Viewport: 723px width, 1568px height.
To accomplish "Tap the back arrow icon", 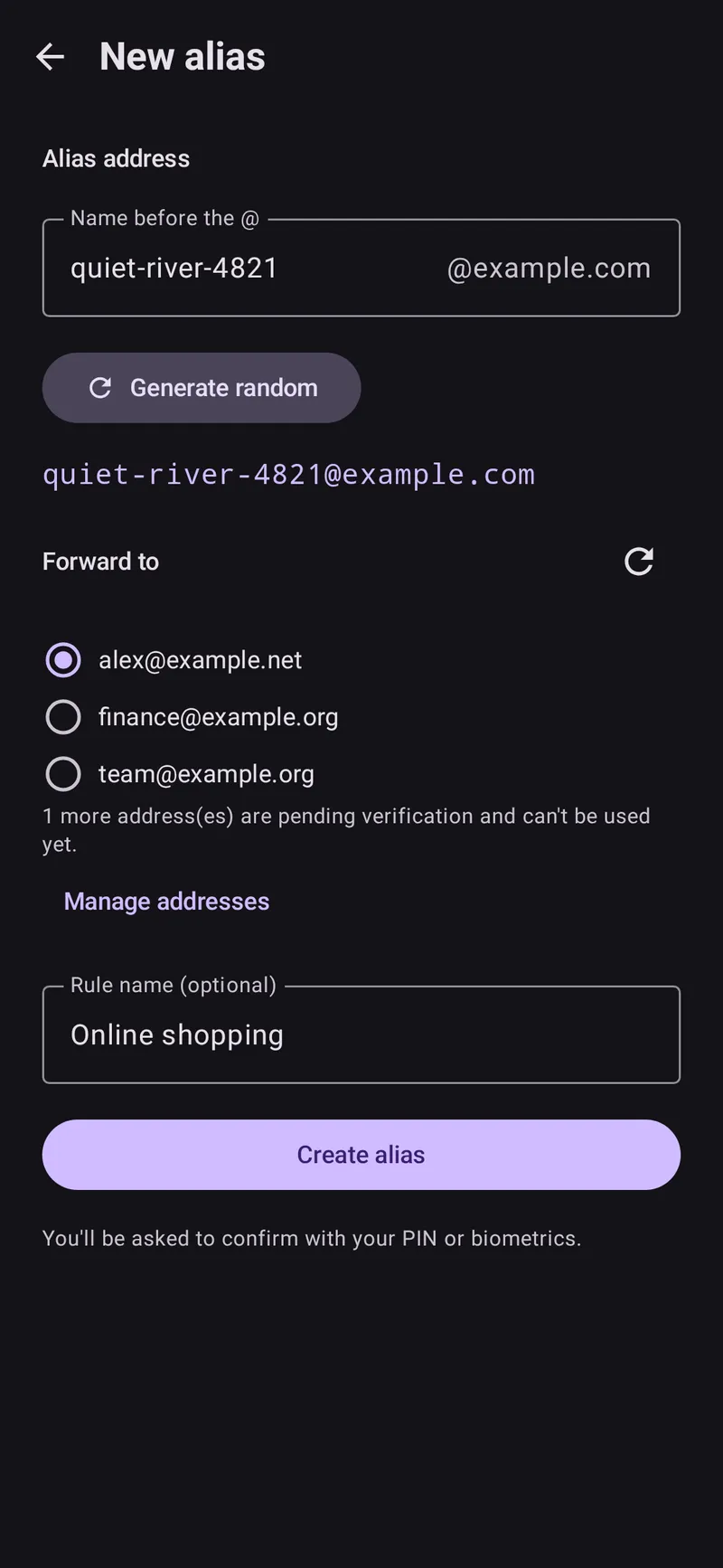I will coord(50,57).
